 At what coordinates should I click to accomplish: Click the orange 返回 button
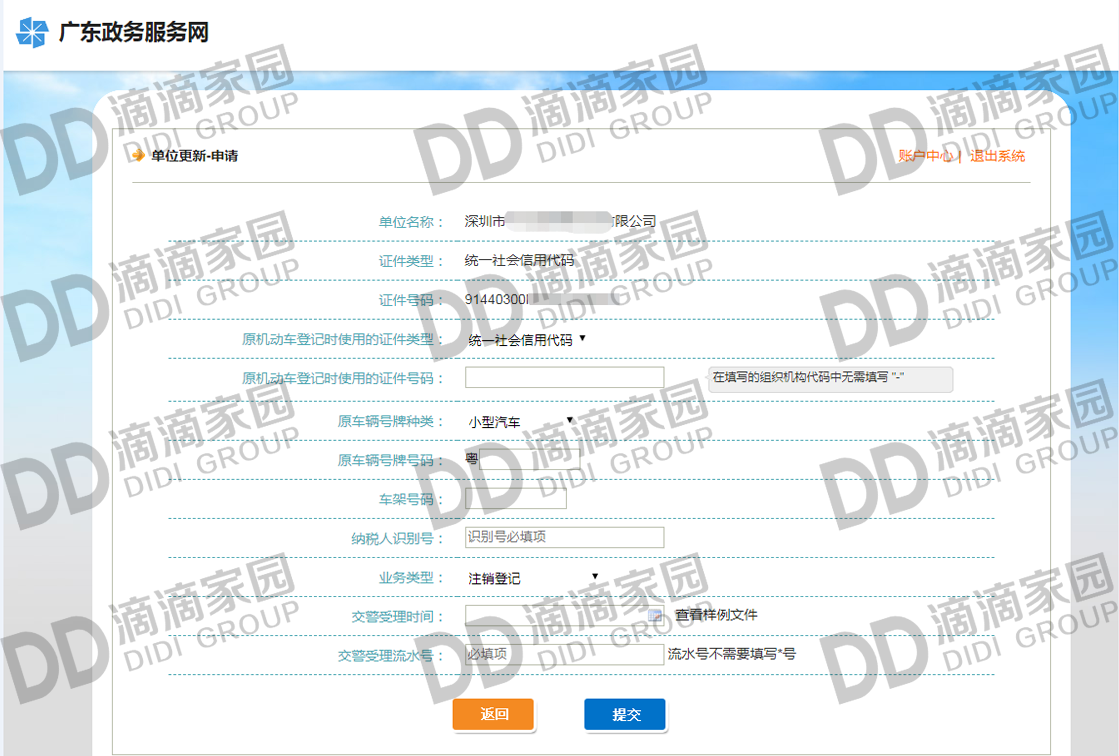tap(493, 714)
